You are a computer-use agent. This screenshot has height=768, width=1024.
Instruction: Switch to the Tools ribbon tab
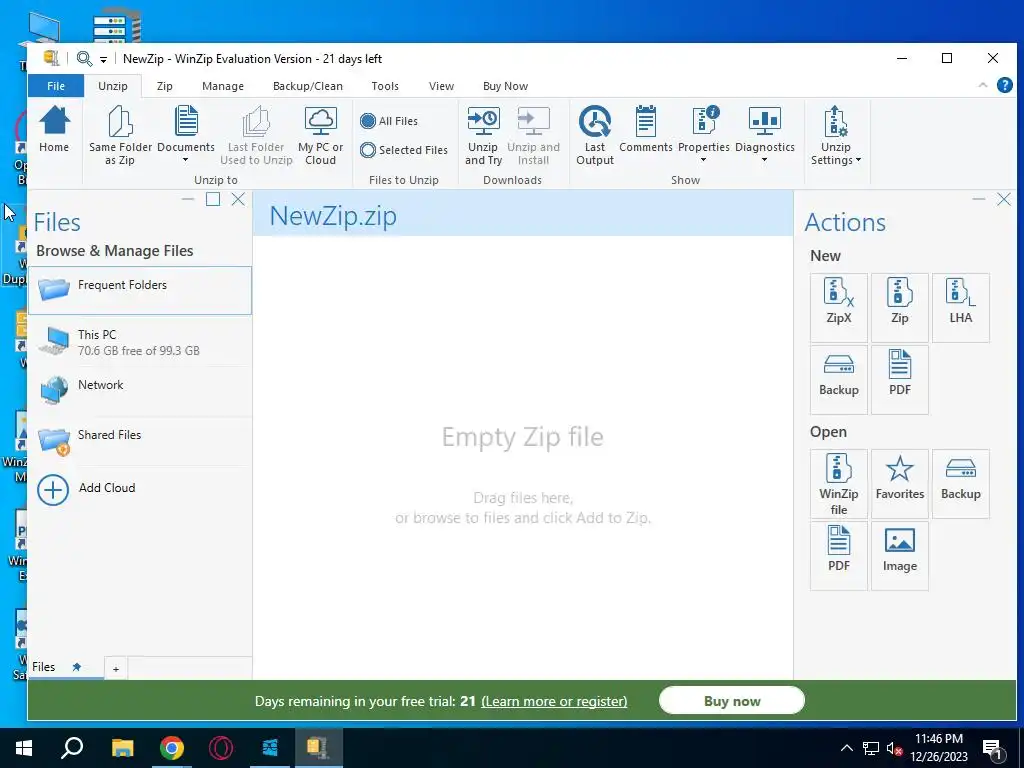385,86
